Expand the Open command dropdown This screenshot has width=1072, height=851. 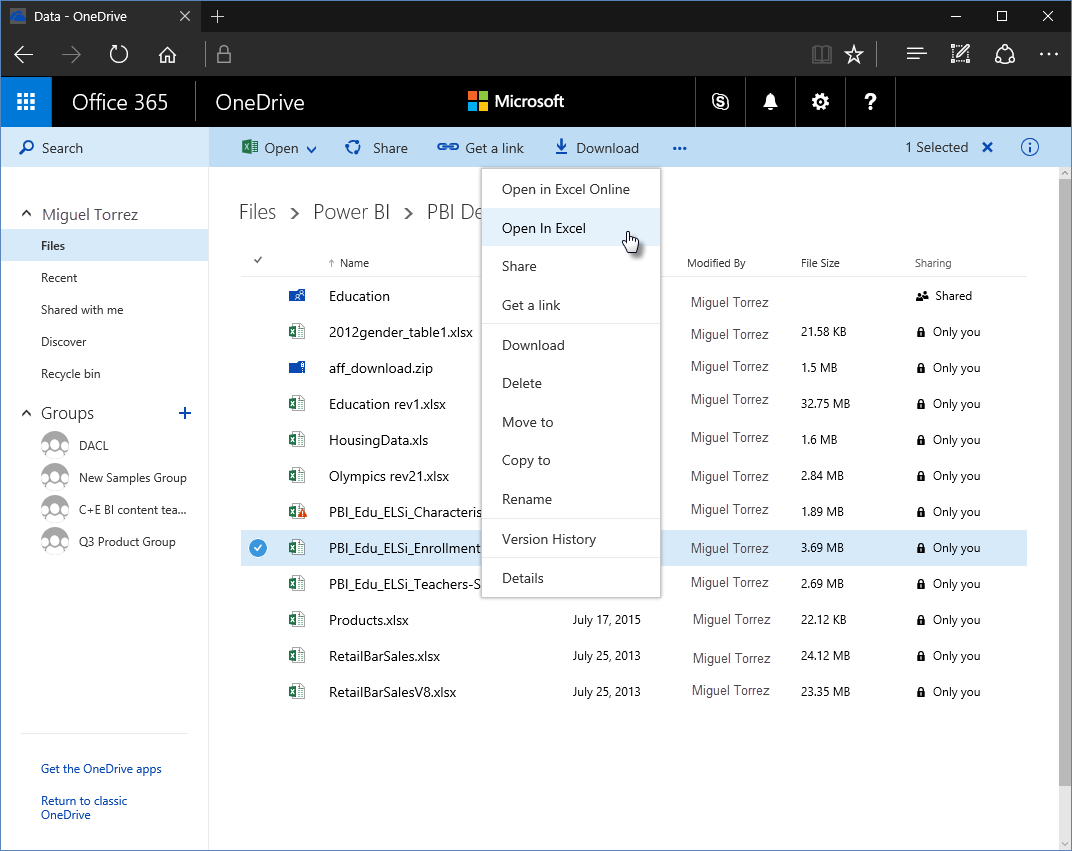311,148
